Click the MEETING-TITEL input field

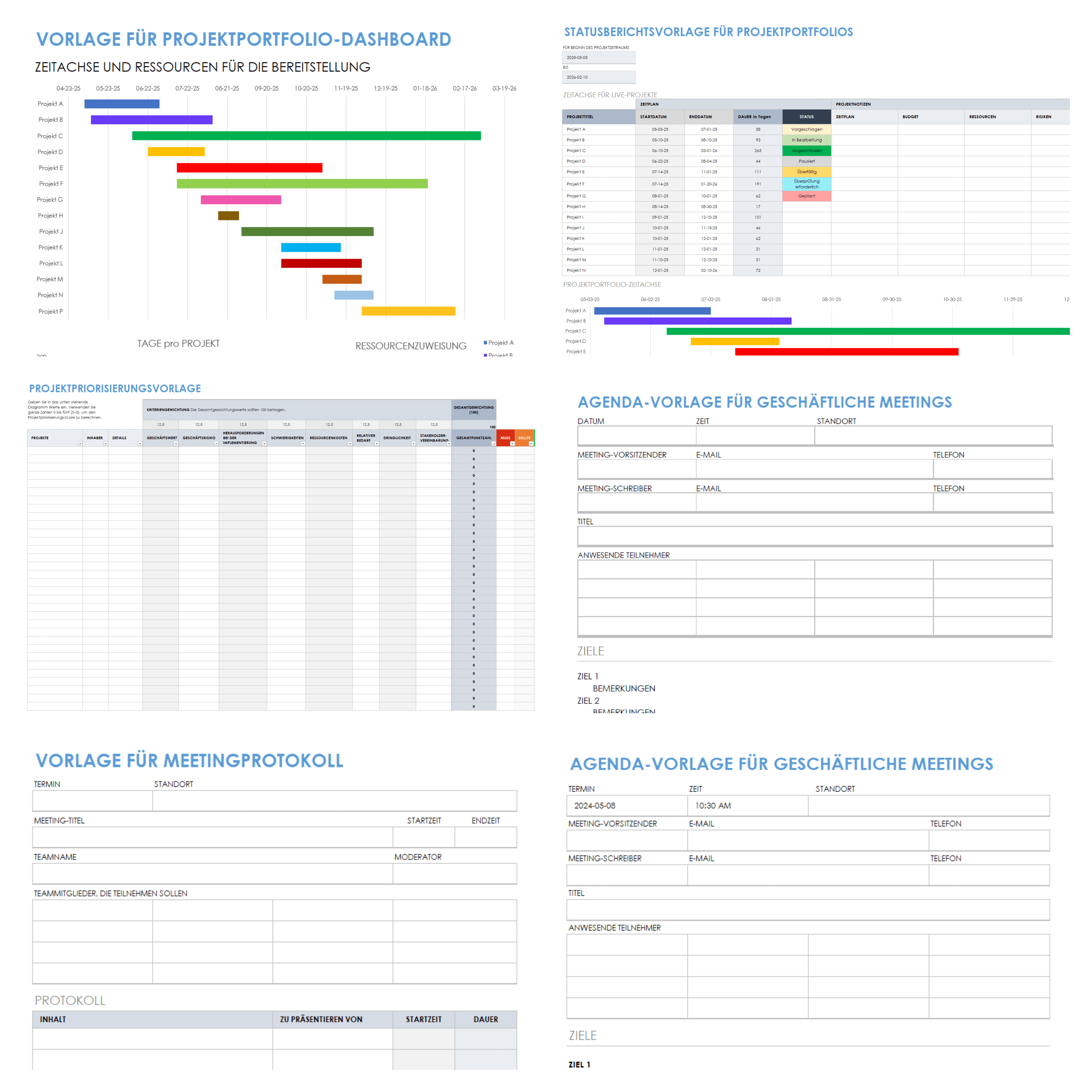pos(212,837)
